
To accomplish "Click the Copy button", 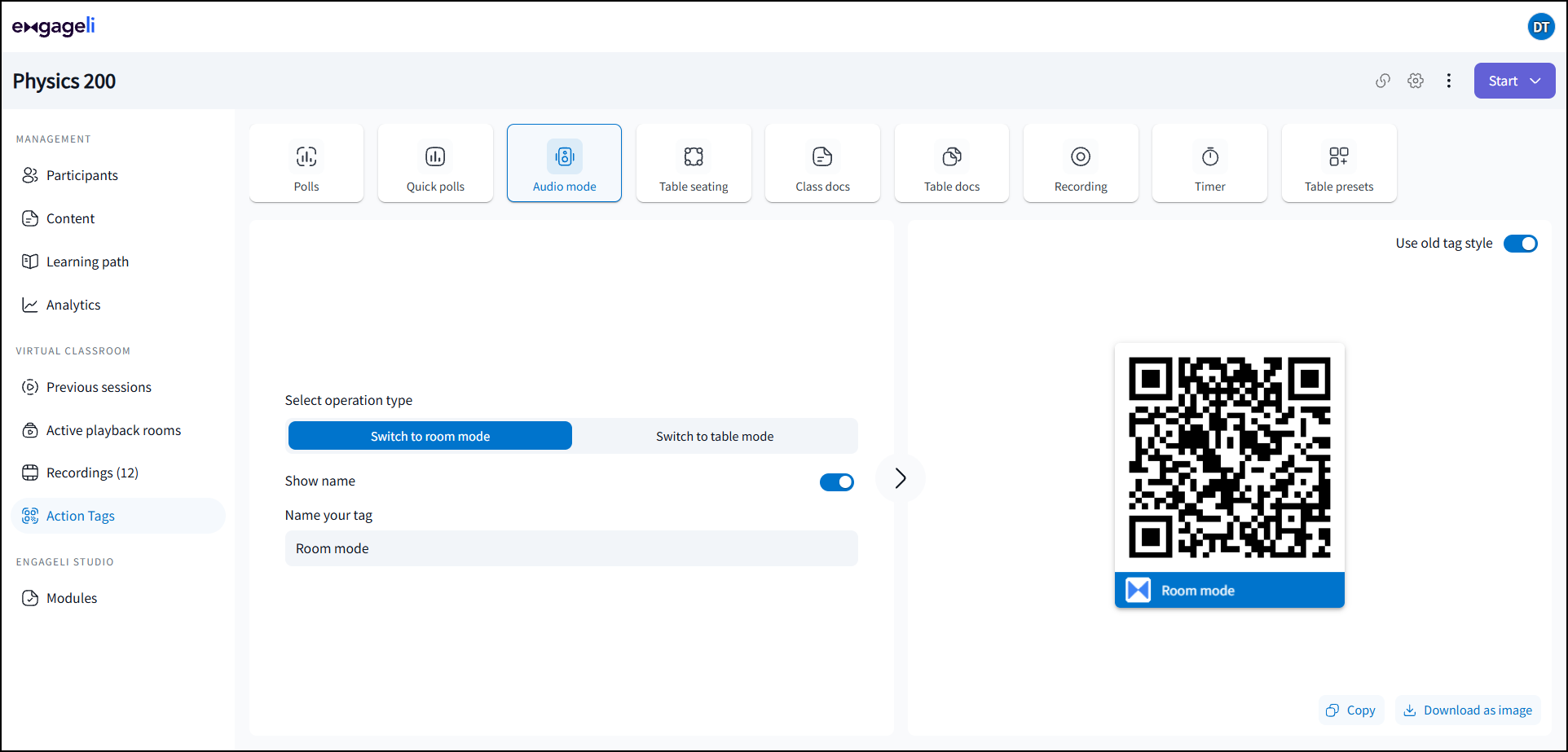I will [1351, 710].
